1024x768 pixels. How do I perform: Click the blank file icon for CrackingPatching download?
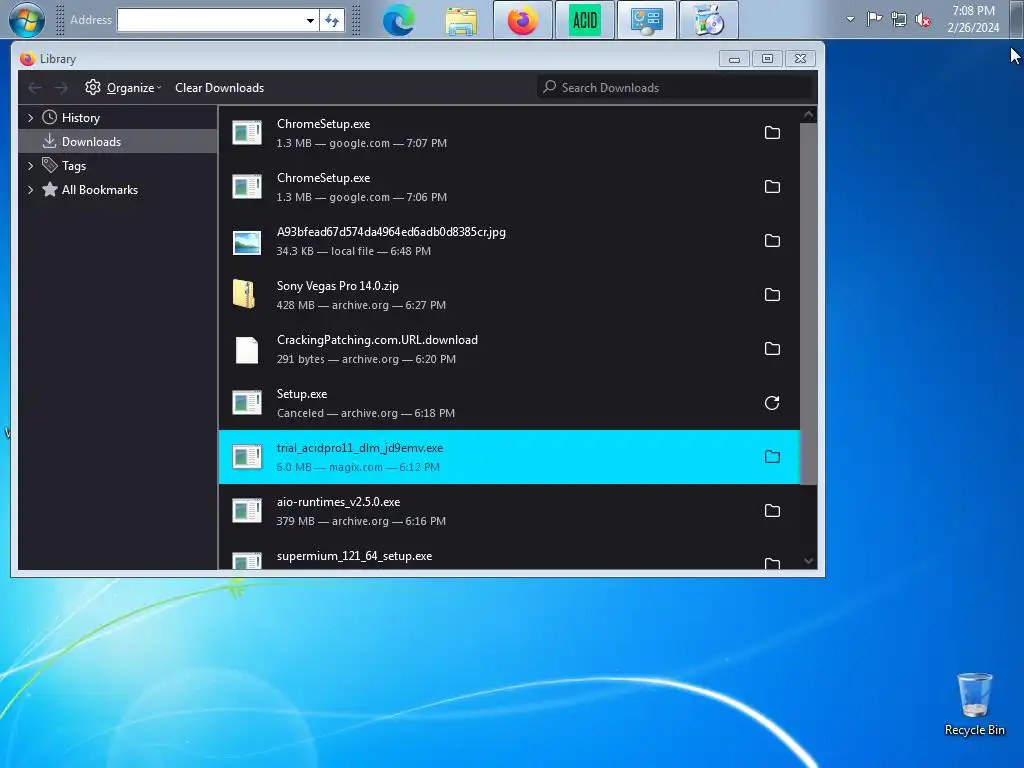(247, 350)
